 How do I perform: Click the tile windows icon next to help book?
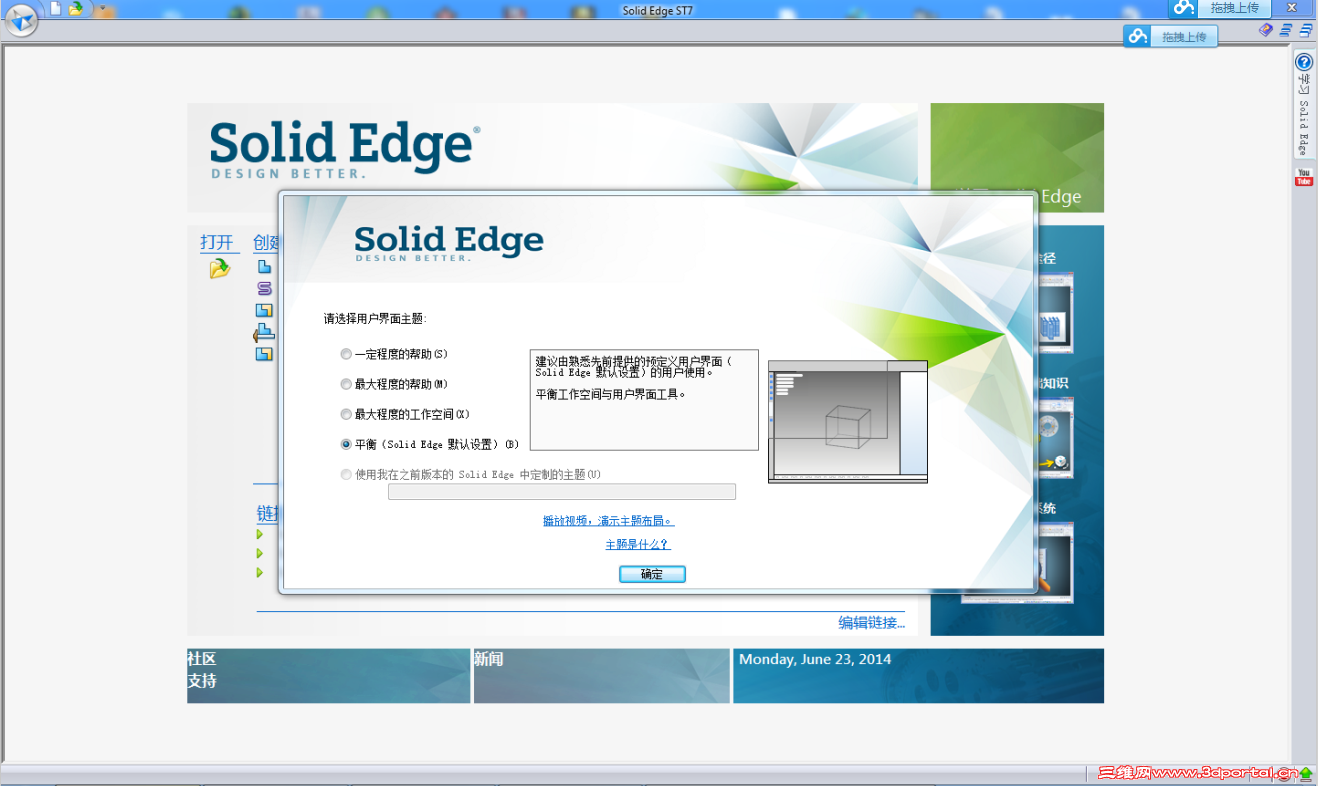coord(1286,30)
